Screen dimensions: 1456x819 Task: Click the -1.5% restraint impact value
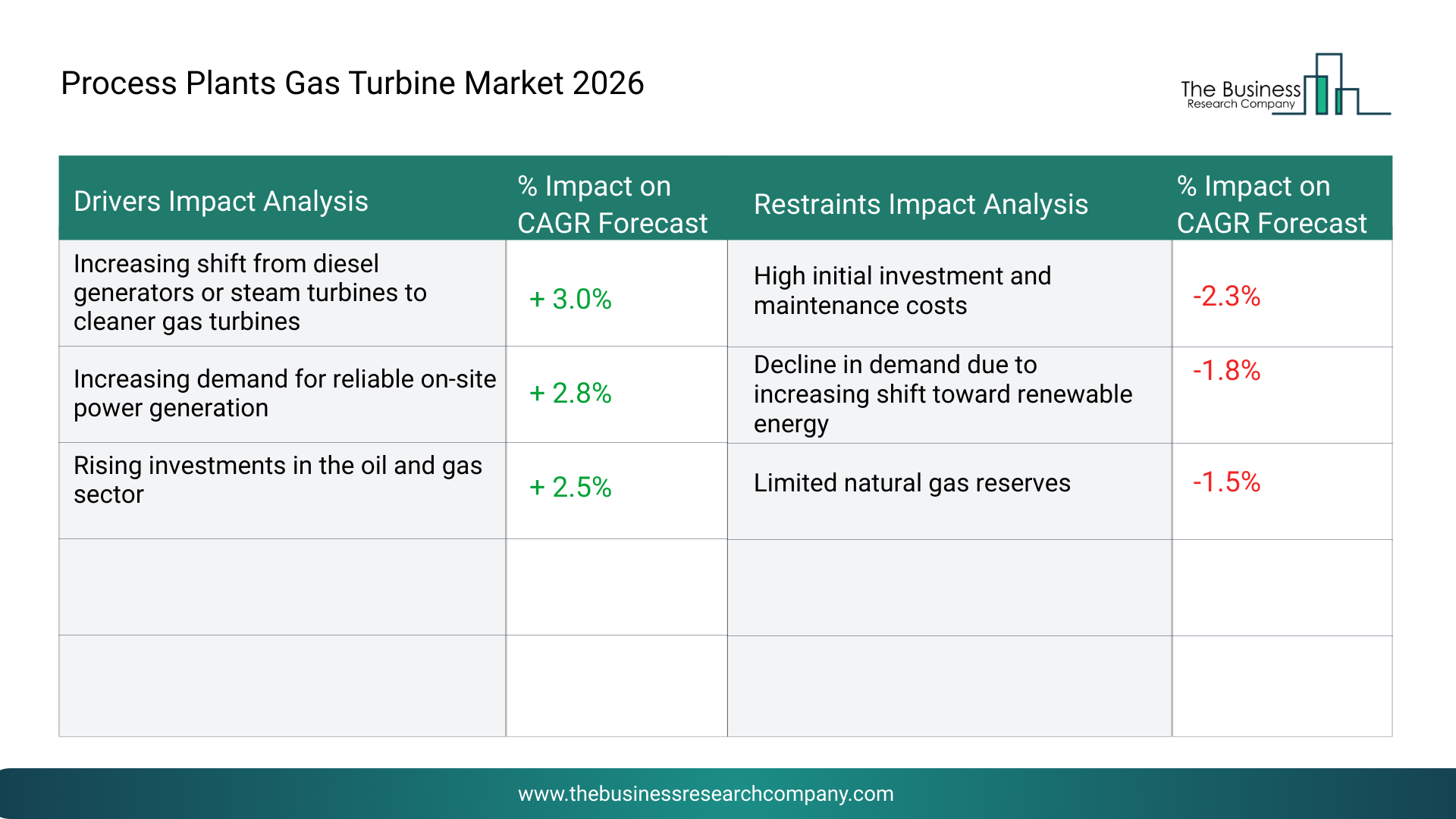pyautogui.click(x=1226, y=482)
